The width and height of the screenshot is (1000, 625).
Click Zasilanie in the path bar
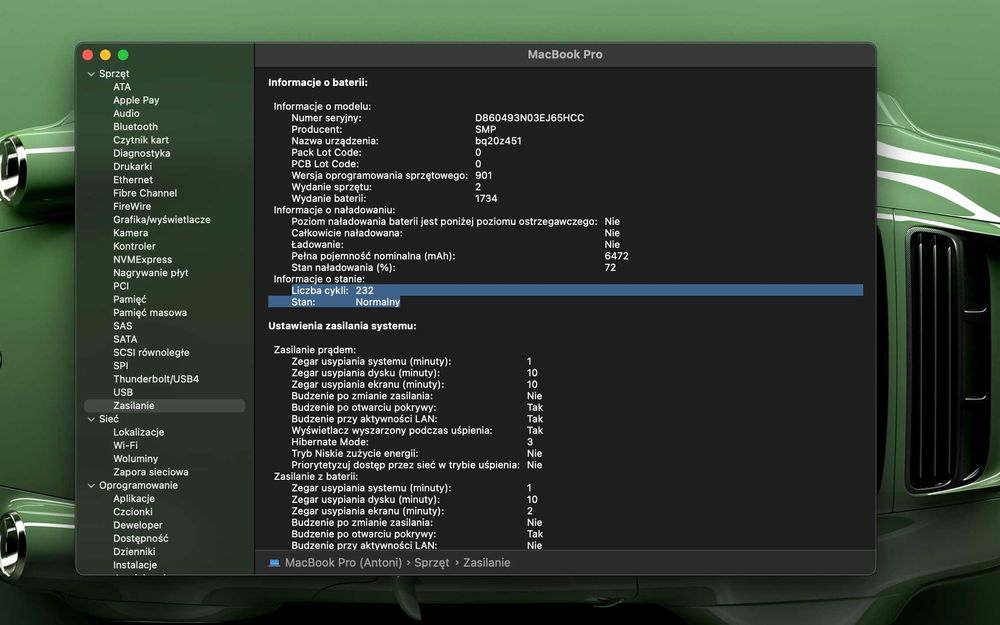[x=487, y=563]
